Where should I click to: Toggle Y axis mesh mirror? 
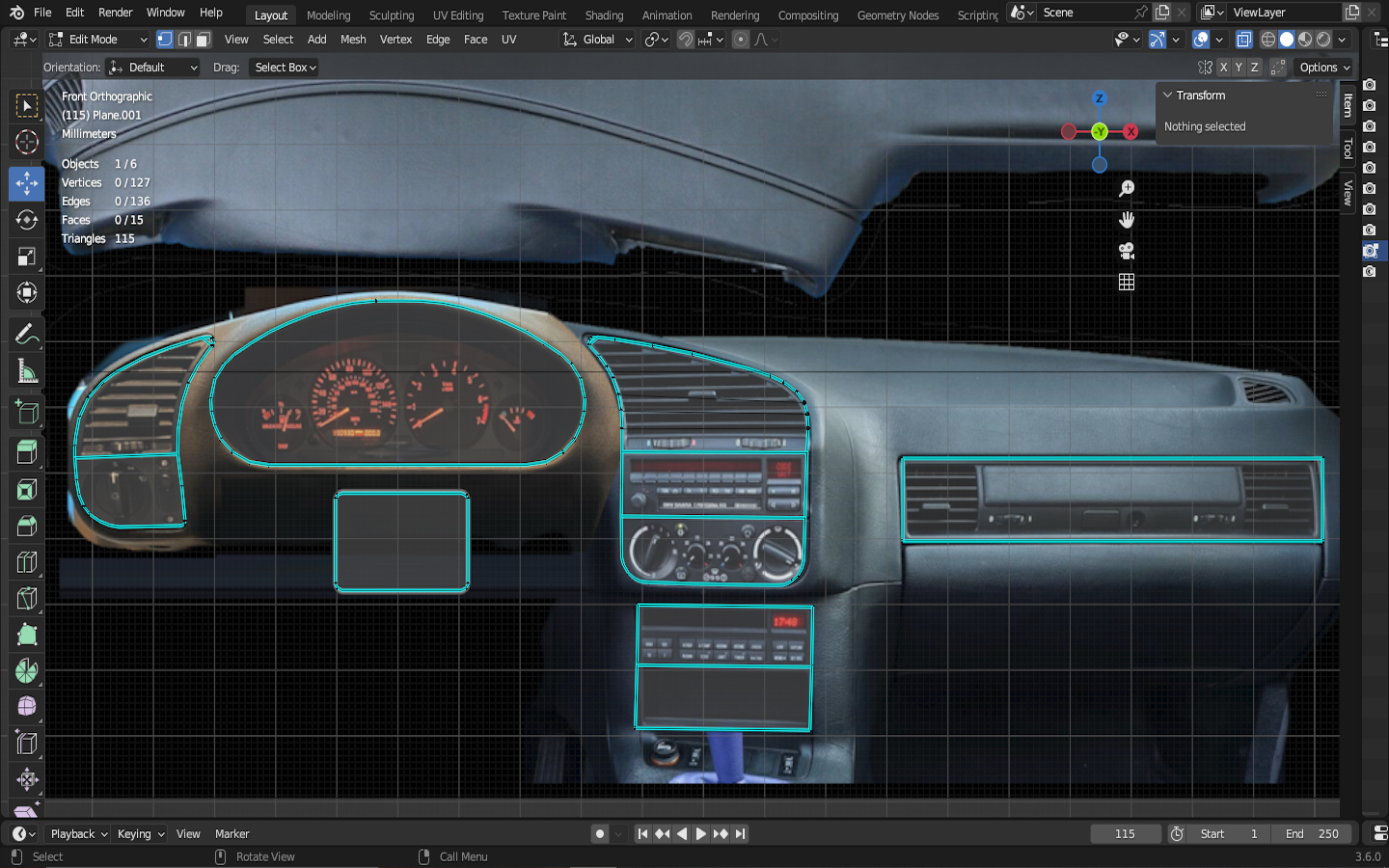[x=1239, y=68]
